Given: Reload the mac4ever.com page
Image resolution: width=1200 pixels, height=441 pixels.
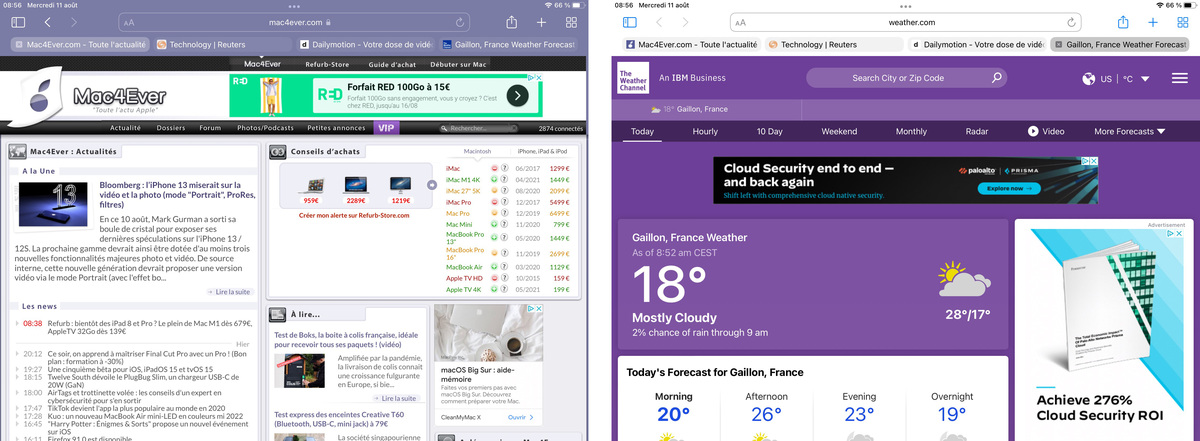Looking at the screenshot, I should [460, 22].
